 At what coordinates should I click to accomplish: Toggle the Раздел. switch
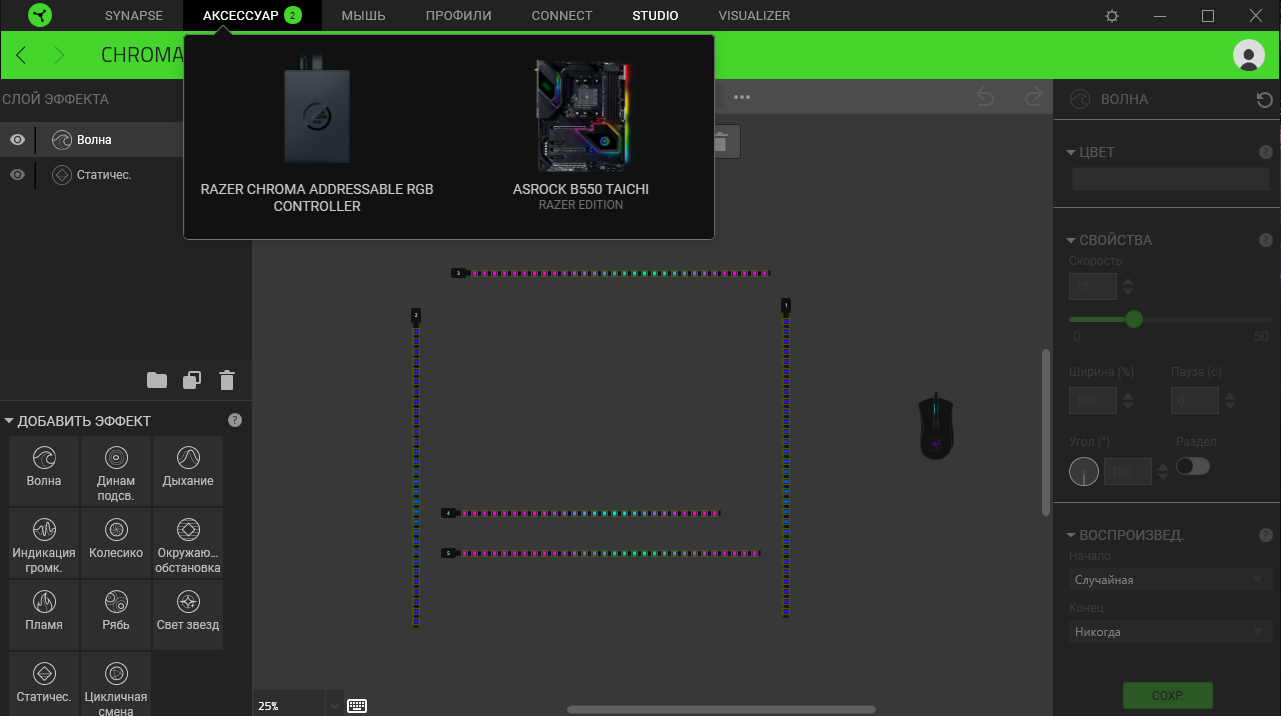[1193, 466]
